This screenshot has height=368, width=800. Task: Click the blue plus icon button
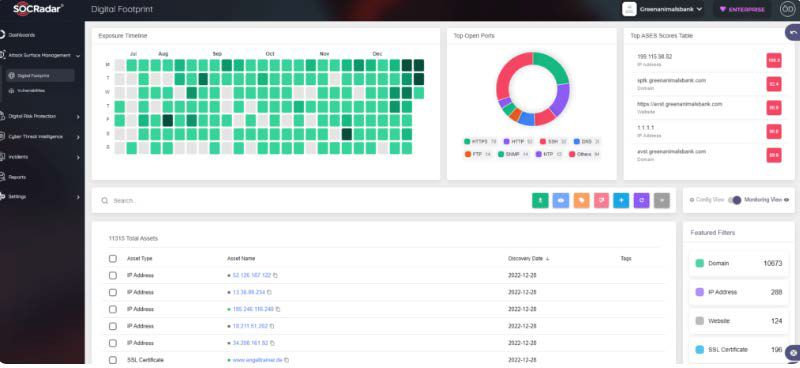point(621,201)
